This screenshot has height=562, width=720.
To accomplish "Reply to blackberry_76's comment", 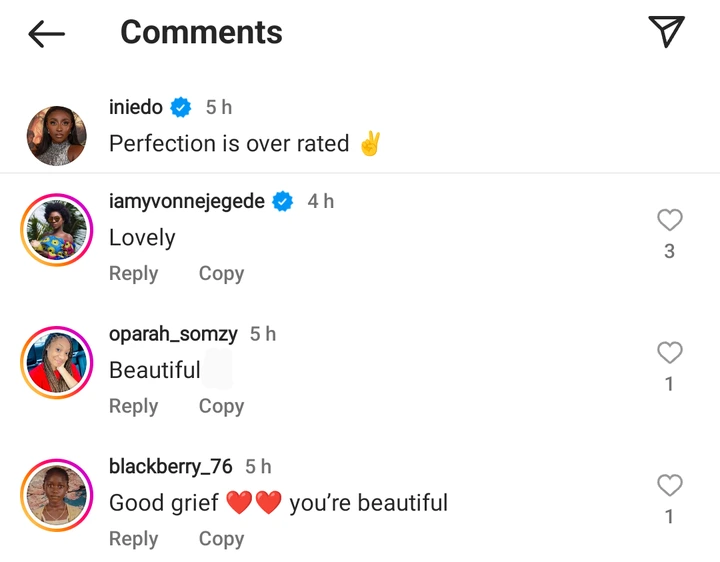I will [x=133, y=539].
